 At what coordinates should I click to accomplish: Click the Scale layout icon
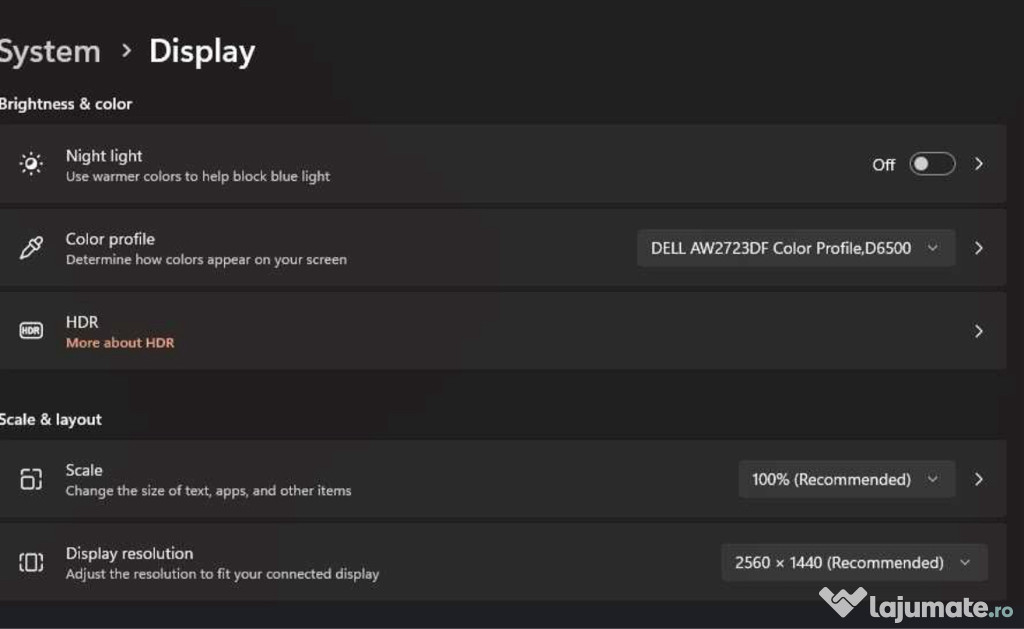[31, 479]
